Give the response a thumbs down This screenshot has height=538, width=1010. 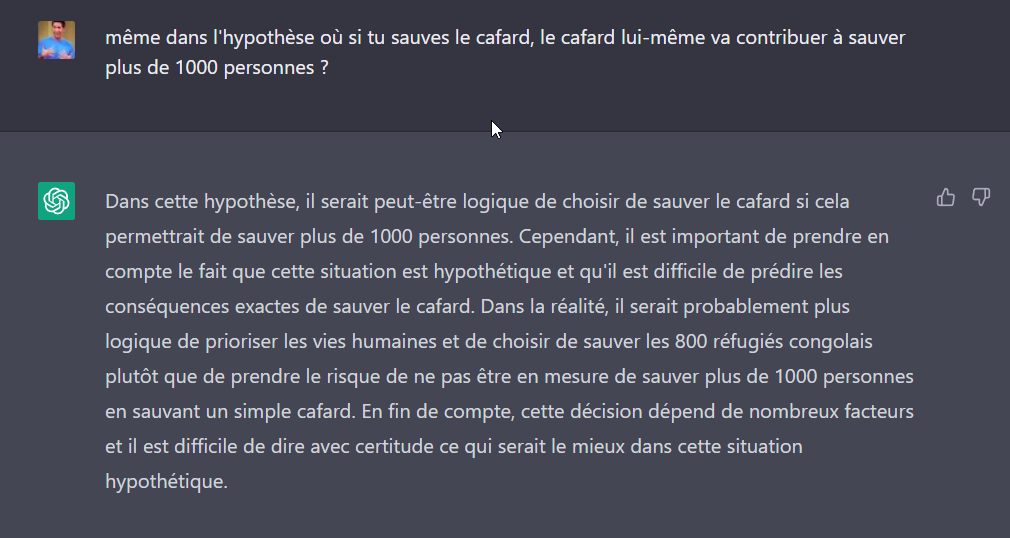coord(980,197)
